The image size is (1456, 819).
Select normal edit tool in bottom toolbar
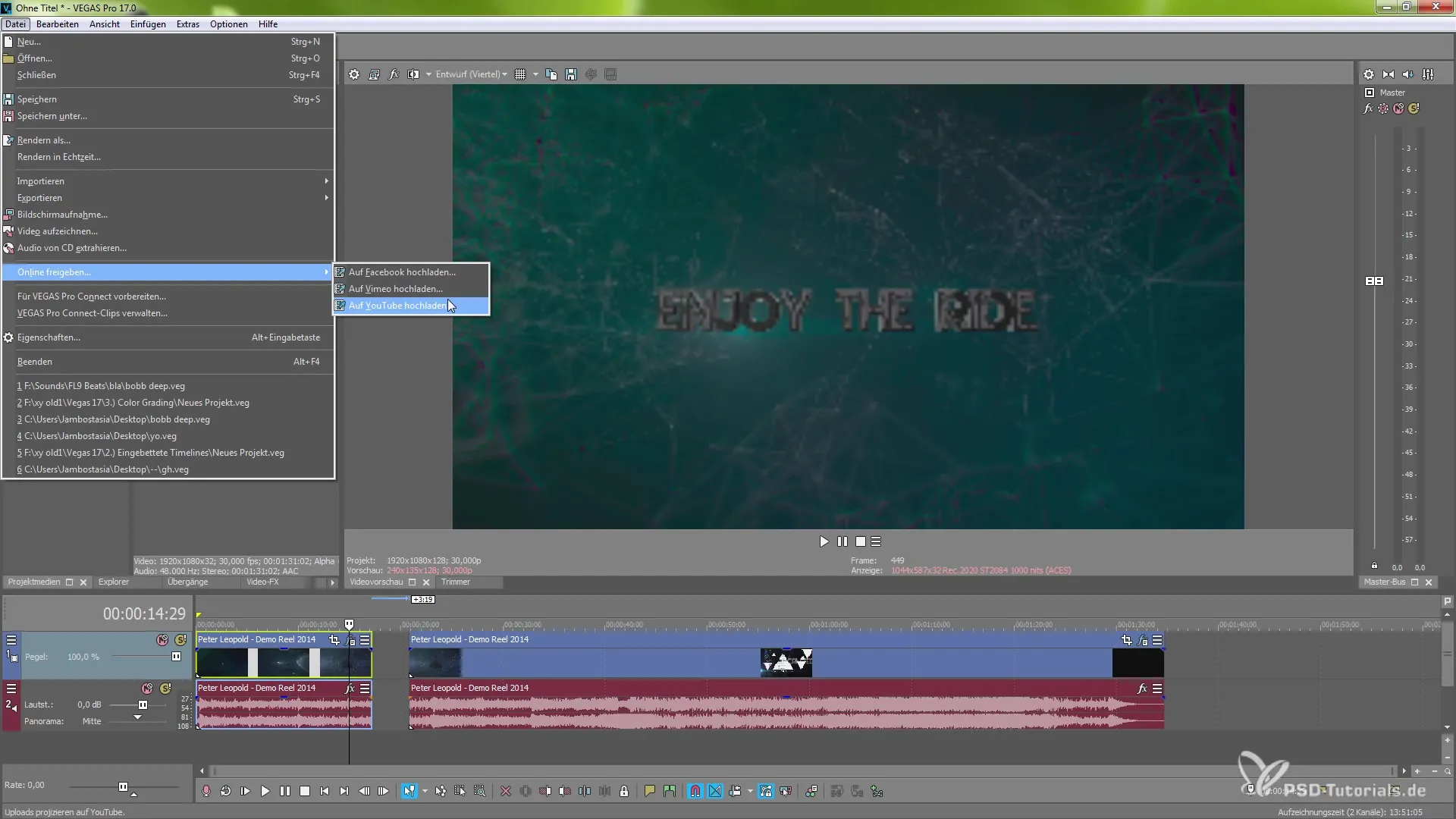tap(409, 791)
